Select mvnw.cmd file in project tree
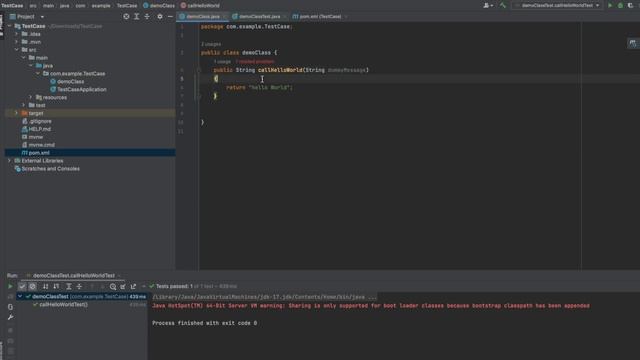Image resolution: width=640 pixels, height=360 pixels. click(x=41, y=145)
